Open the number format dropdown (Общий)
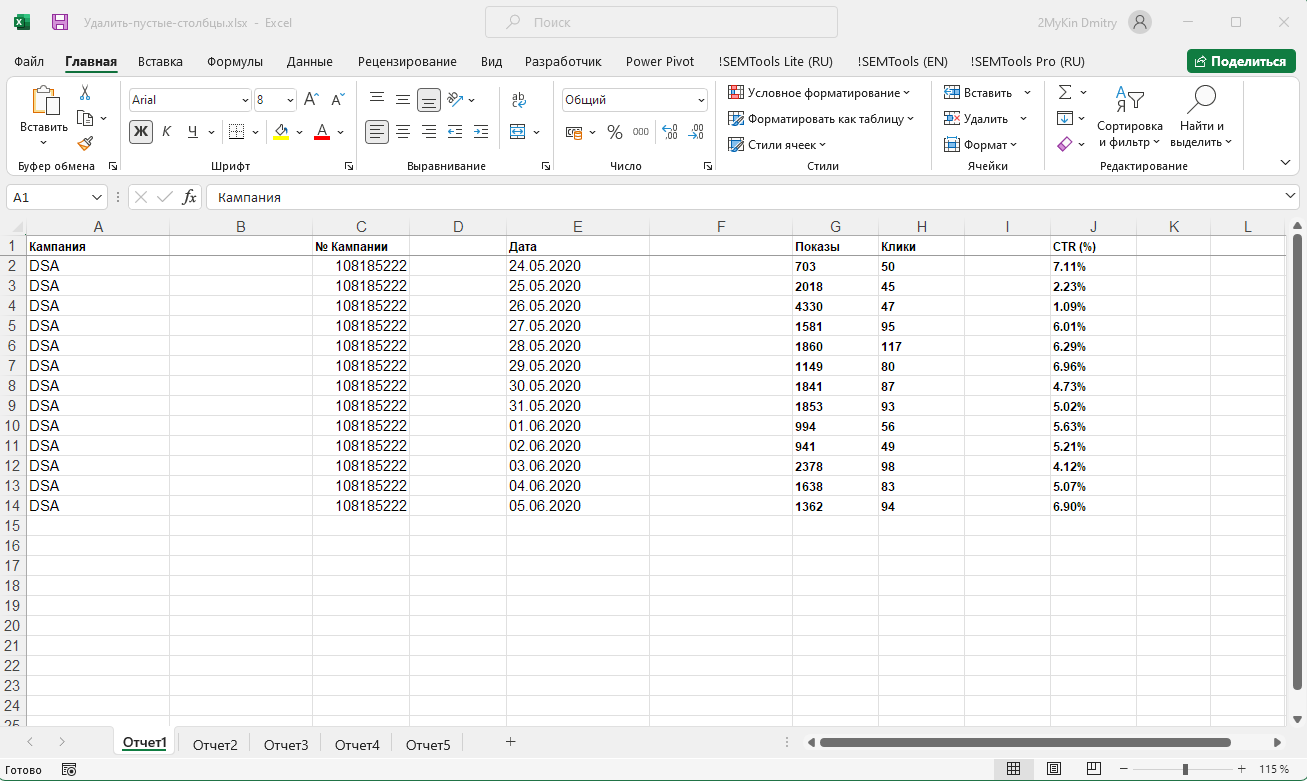The width and height of the screenshot is (1307, 782). (x=701, y=100)
